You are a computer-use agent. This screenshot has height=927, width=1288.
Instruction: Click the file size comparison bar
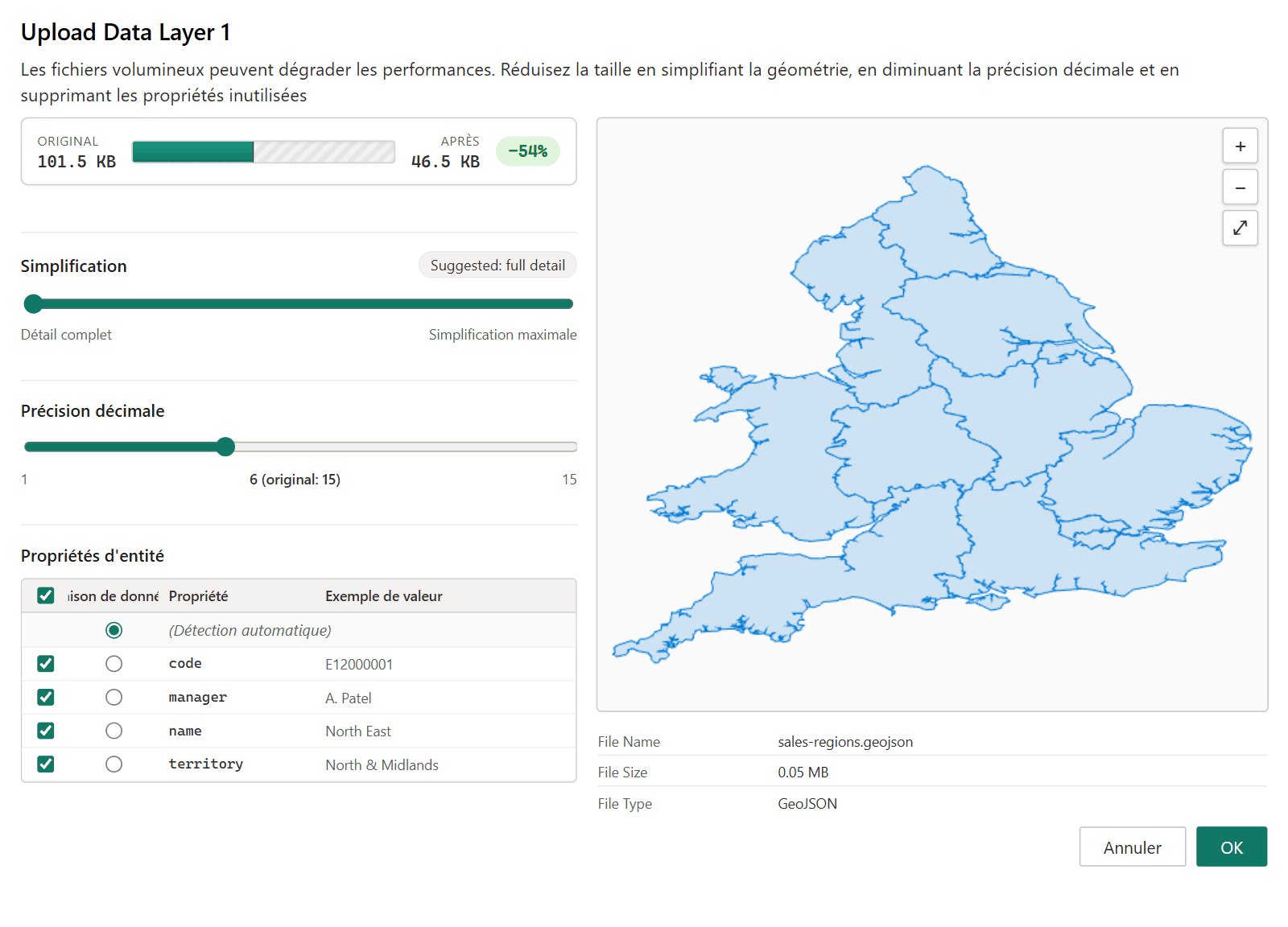pos(263,151)
